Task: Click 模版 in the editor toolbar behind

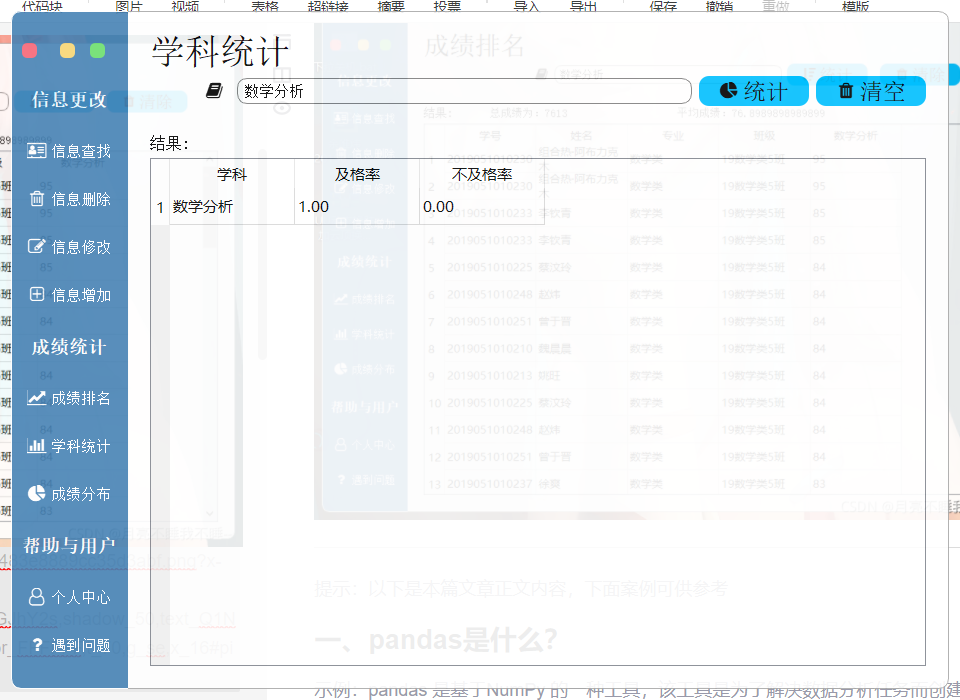Action: 855,6
